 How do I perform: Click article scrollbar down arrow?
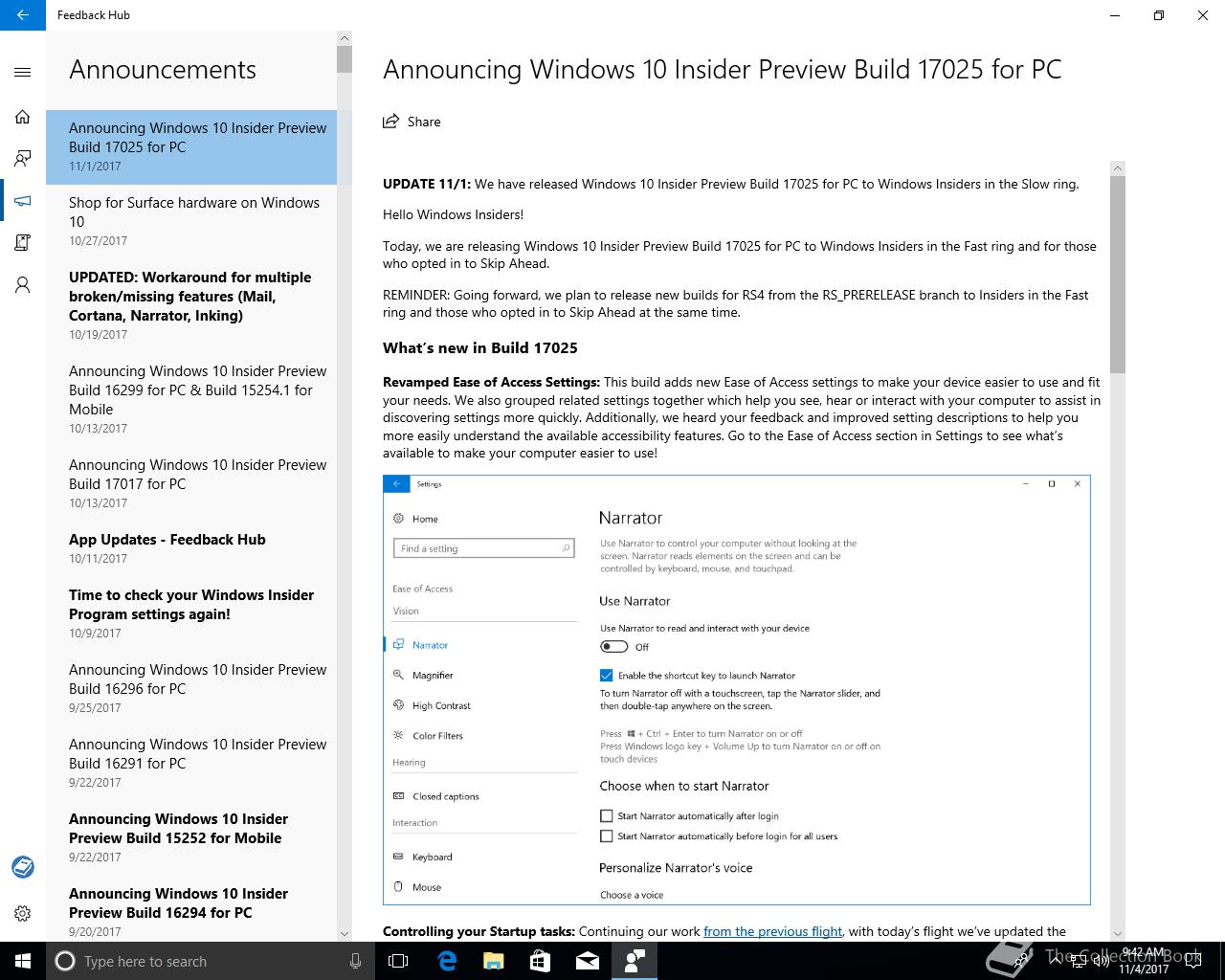click(1118, 933)
